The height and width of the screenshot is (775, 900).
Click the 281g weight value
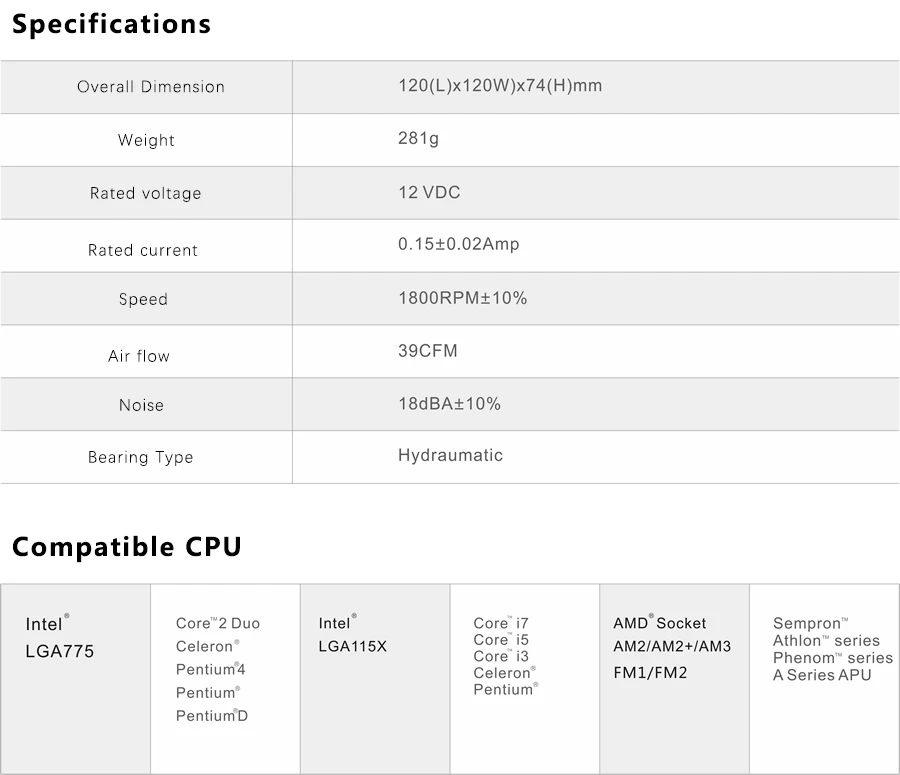418,138
